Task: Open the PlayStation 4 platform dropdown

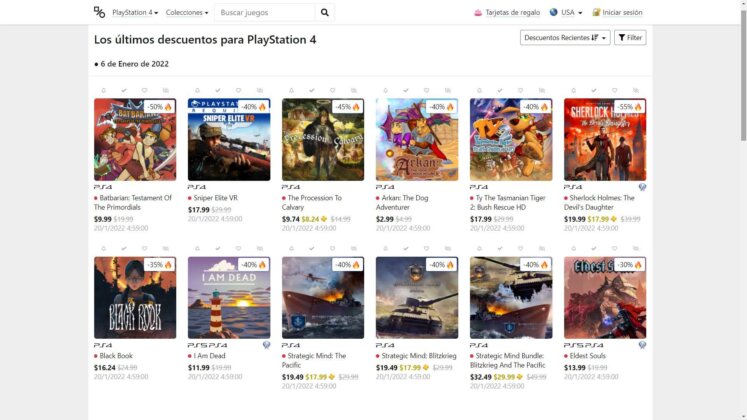Action: click(x=136, y=12)
